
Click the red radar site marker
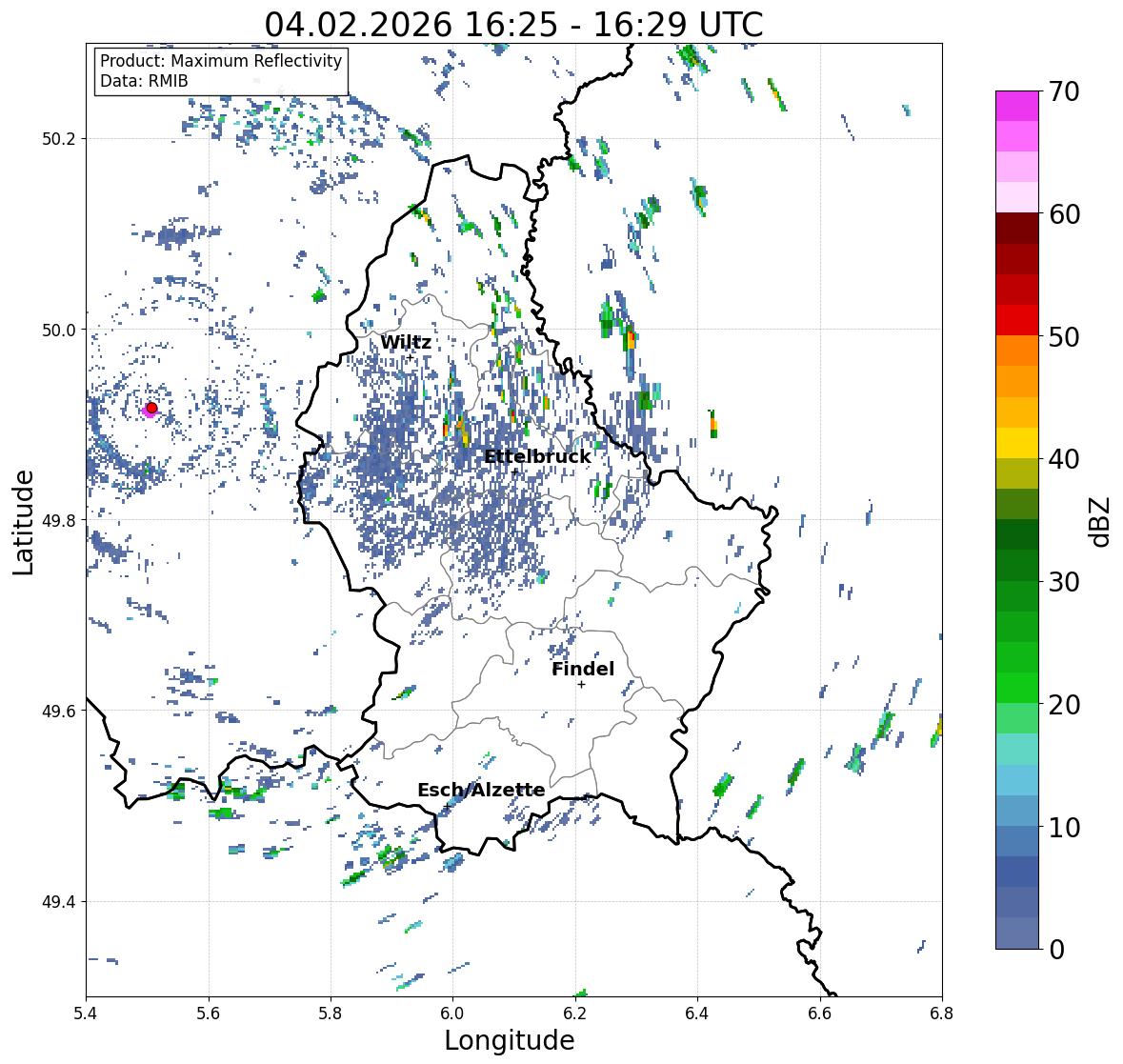151,408
